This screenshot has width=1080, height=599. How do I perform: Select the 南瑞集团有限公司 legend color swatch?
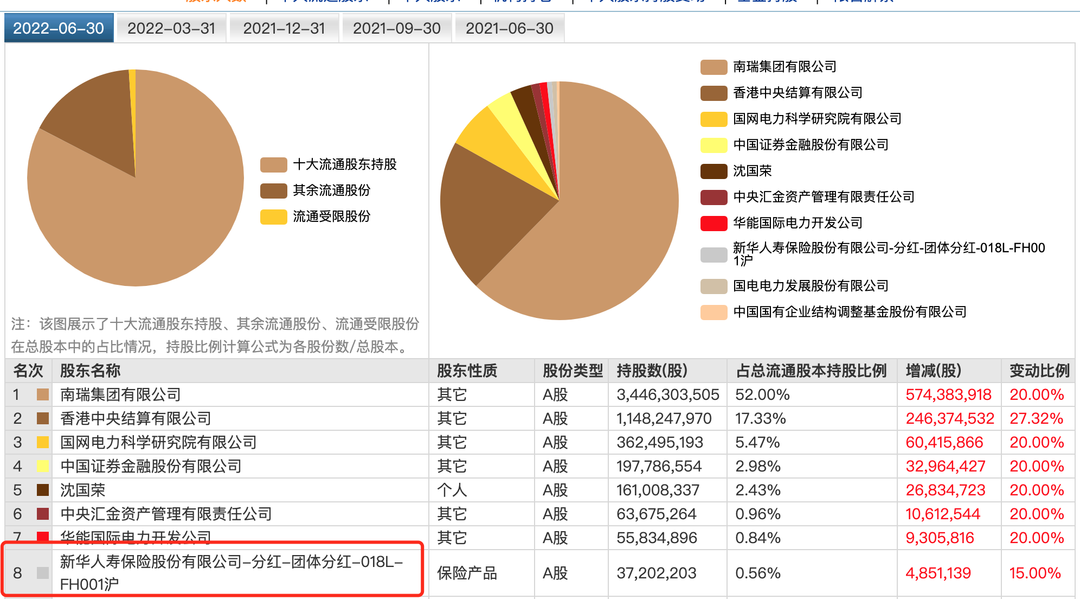point(714,67)
